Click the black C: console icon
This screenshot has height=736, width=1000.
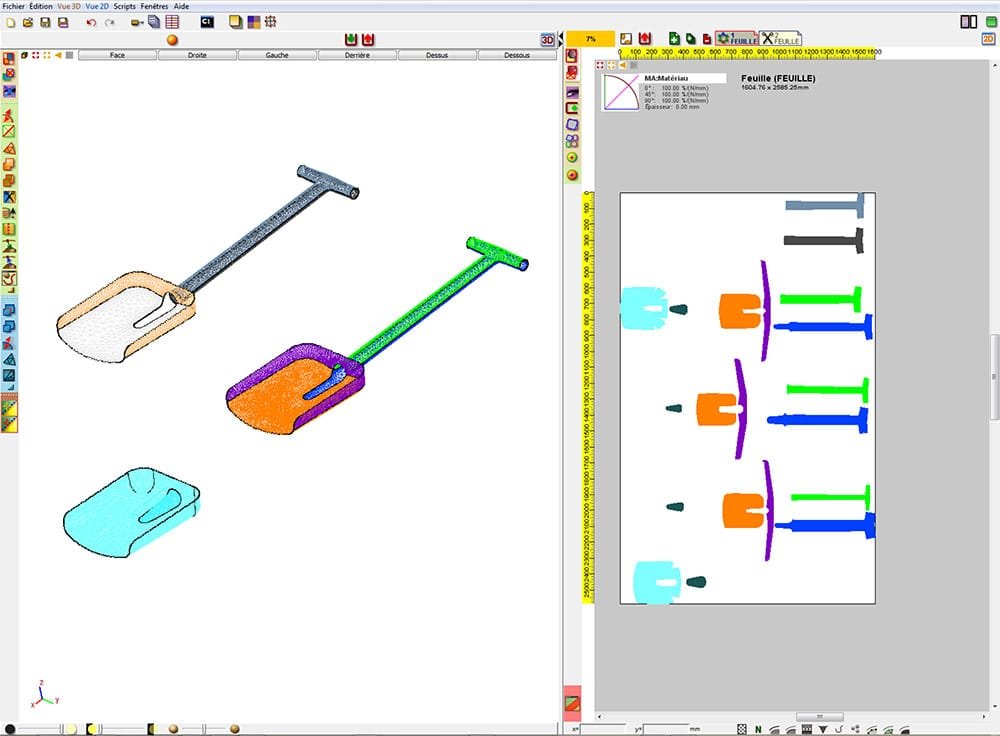[x=207, y=21]
